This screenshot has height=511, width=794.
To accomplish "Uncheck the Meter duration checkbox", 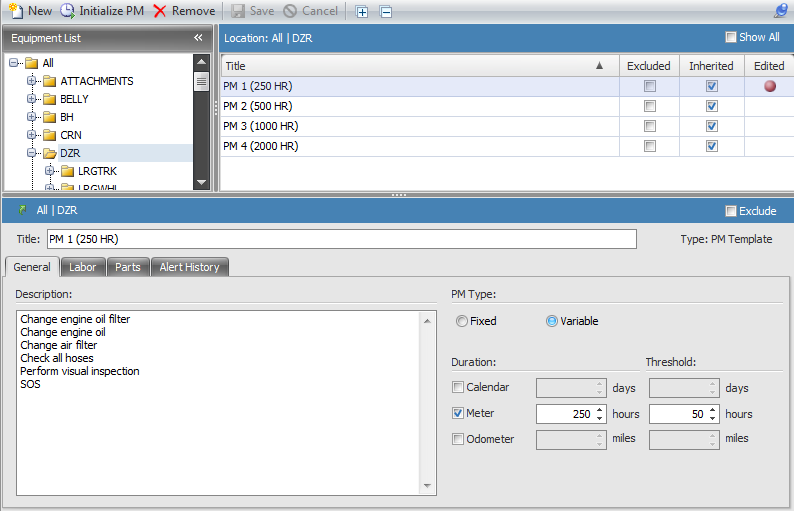I will [x=458, y=413].
